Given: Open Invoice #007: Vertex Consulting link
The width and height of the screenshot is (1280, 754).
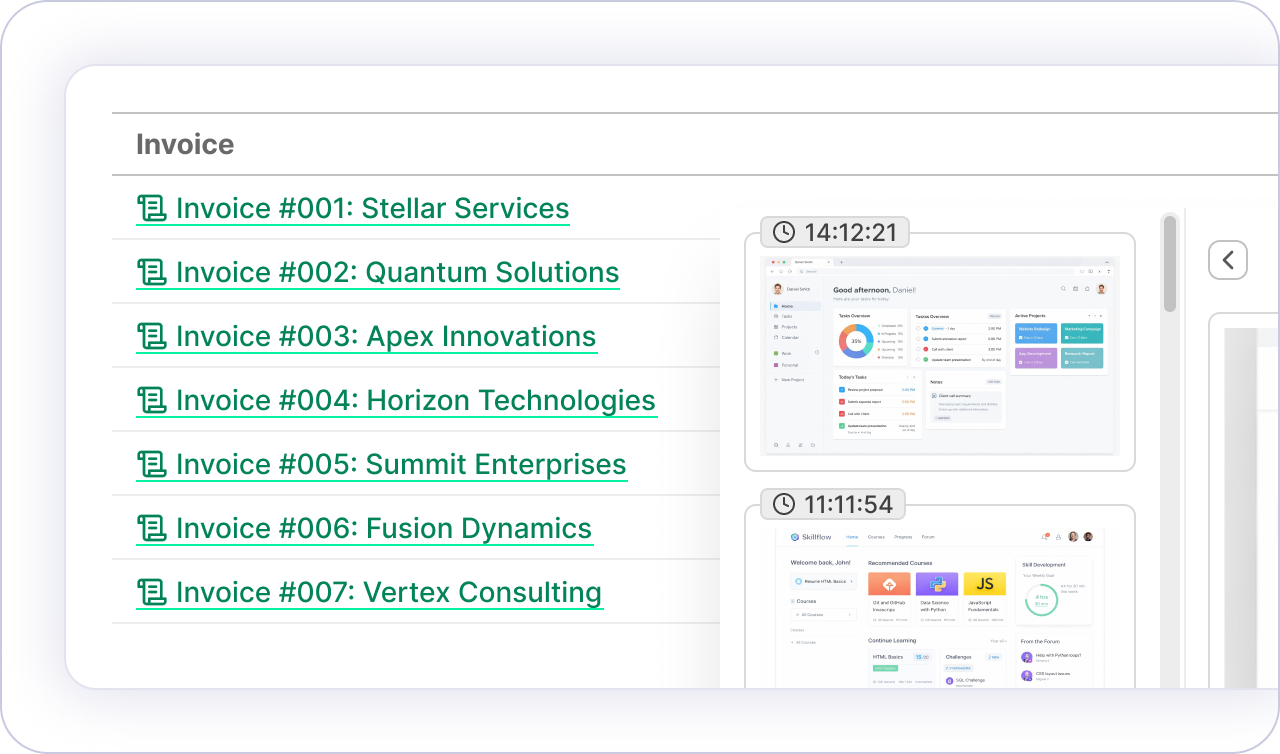Looking at the screenshot, I should tap(388, 592).
